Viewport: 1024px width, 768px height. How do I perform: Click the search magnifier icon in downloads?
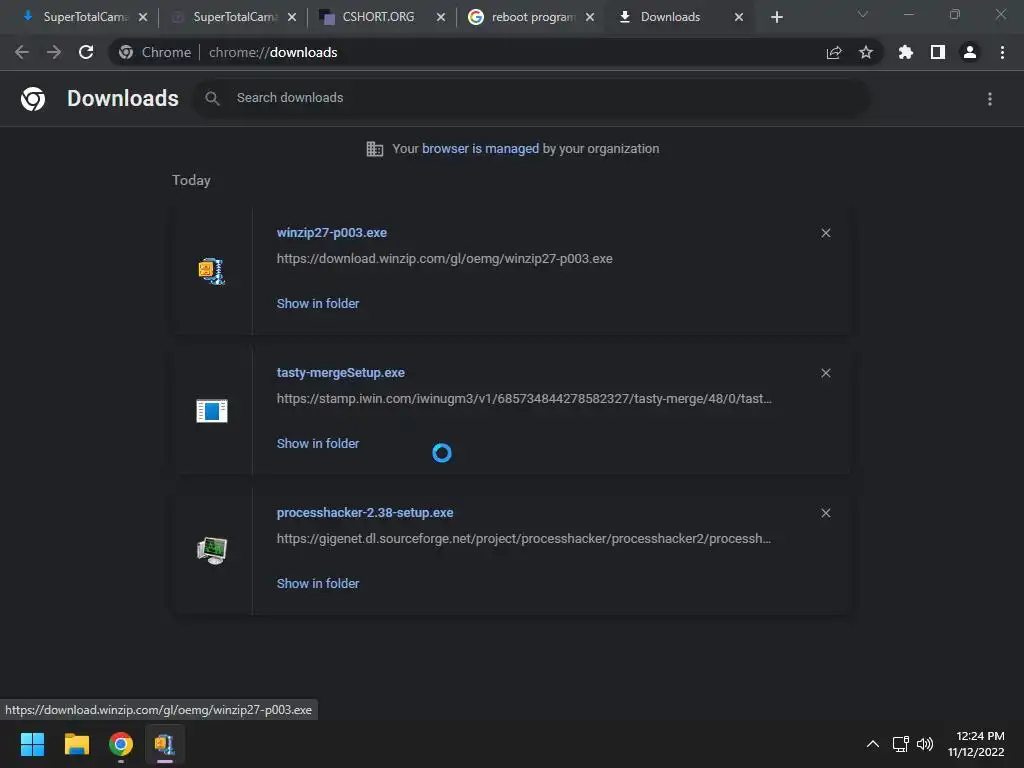[212, 99]
